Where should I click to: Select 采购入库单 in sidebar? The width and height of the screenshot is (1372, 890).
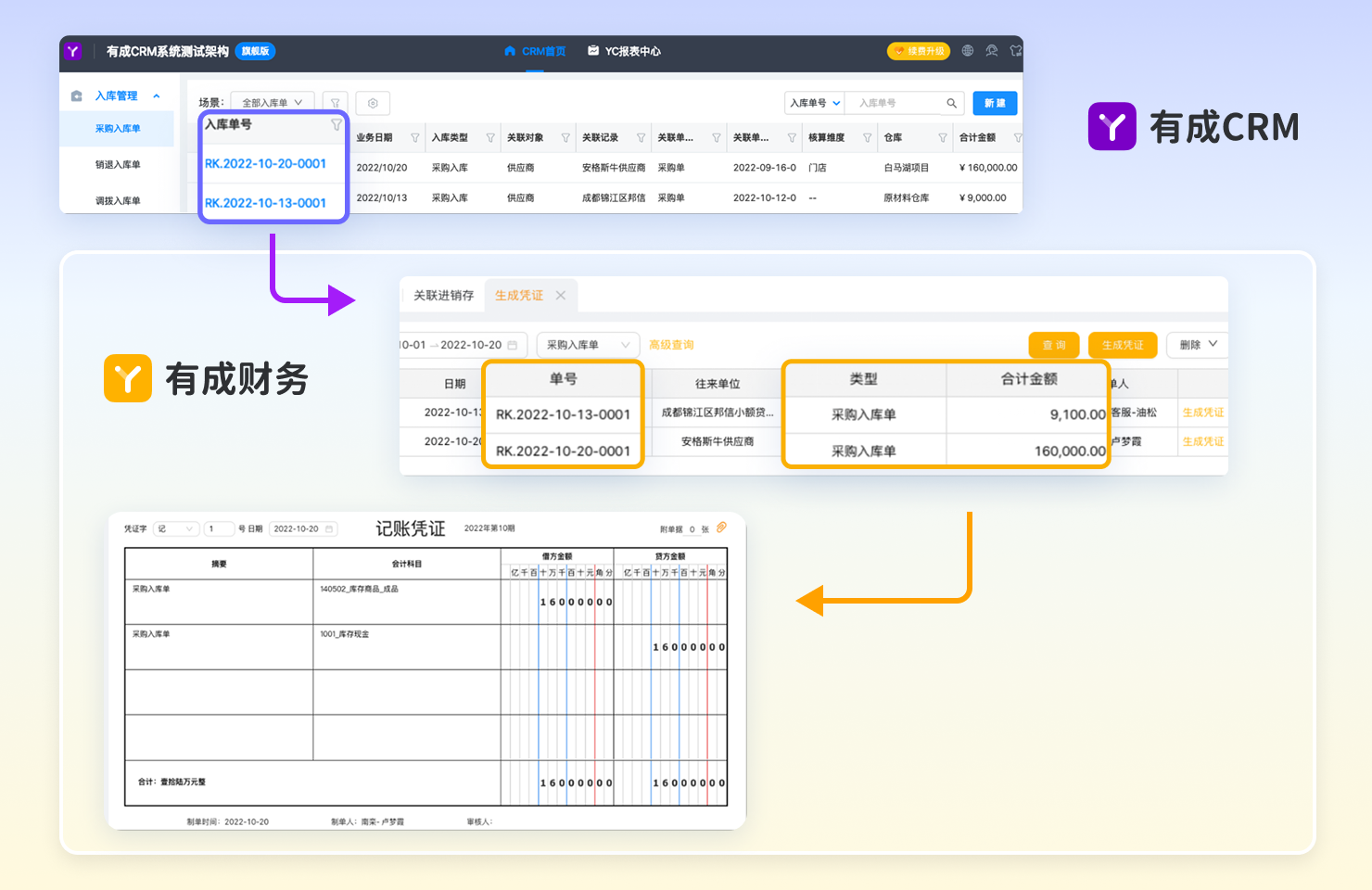118,129
